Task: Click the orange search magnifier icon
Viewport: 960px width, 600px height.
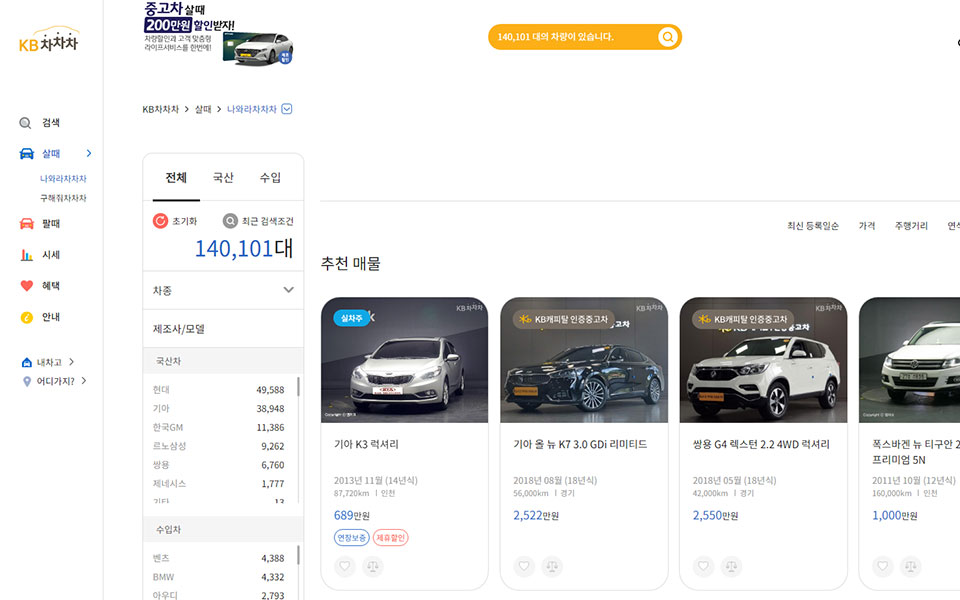Action: click(x=667, y=37)
